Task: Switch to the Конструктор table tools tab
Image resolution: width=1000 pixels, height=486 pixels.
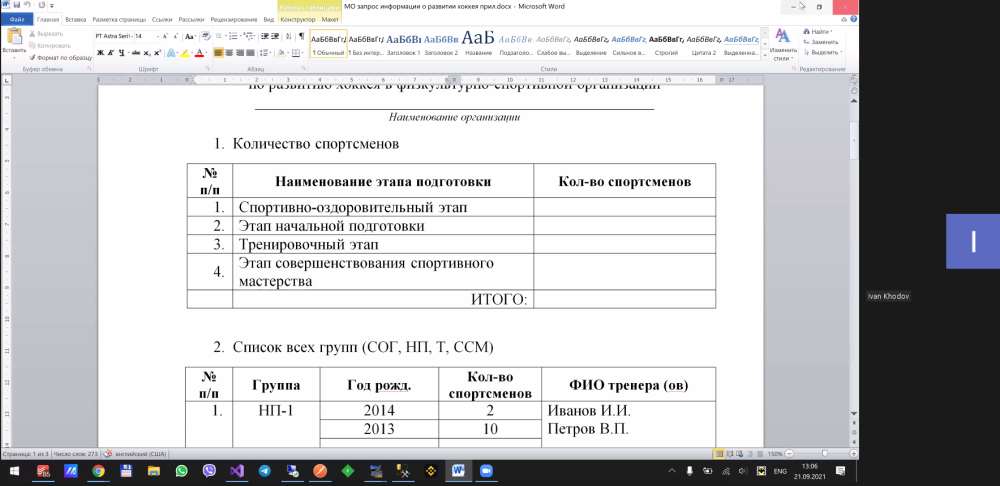Action: click(298, 20)
